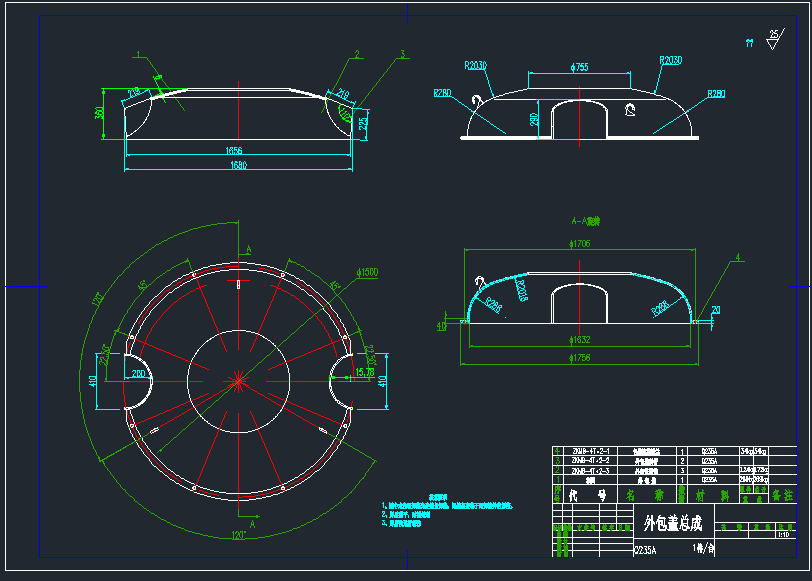Select the φ1632 dimension text
This screenshot has height=581, width=812.
click(579, 340)
